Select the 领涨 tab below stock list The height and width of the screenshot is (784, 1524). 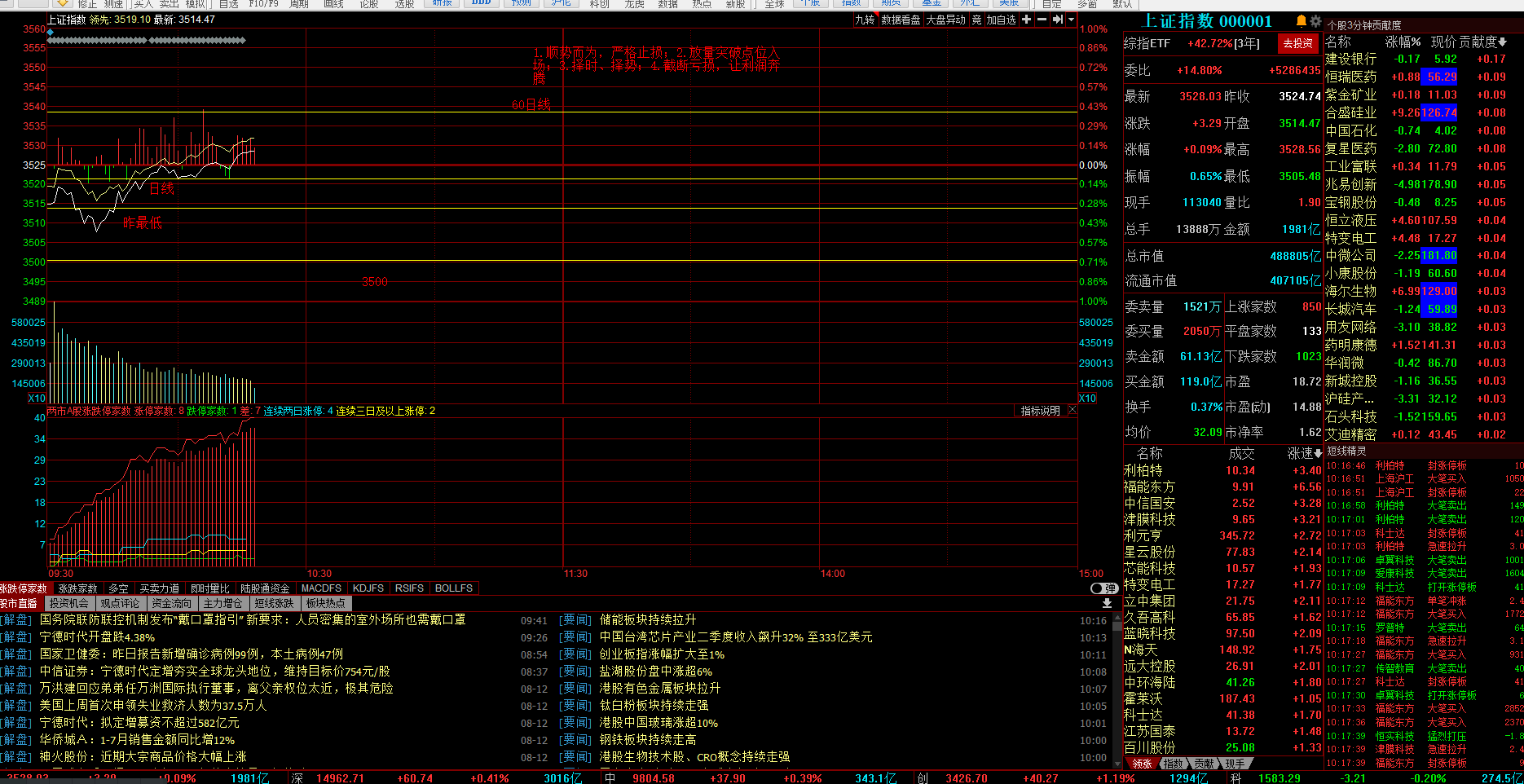[1143, 764]
